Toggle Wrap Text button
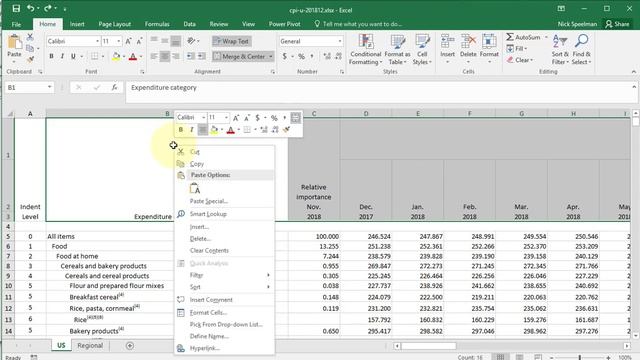640x360 pixels. [231, 41]
